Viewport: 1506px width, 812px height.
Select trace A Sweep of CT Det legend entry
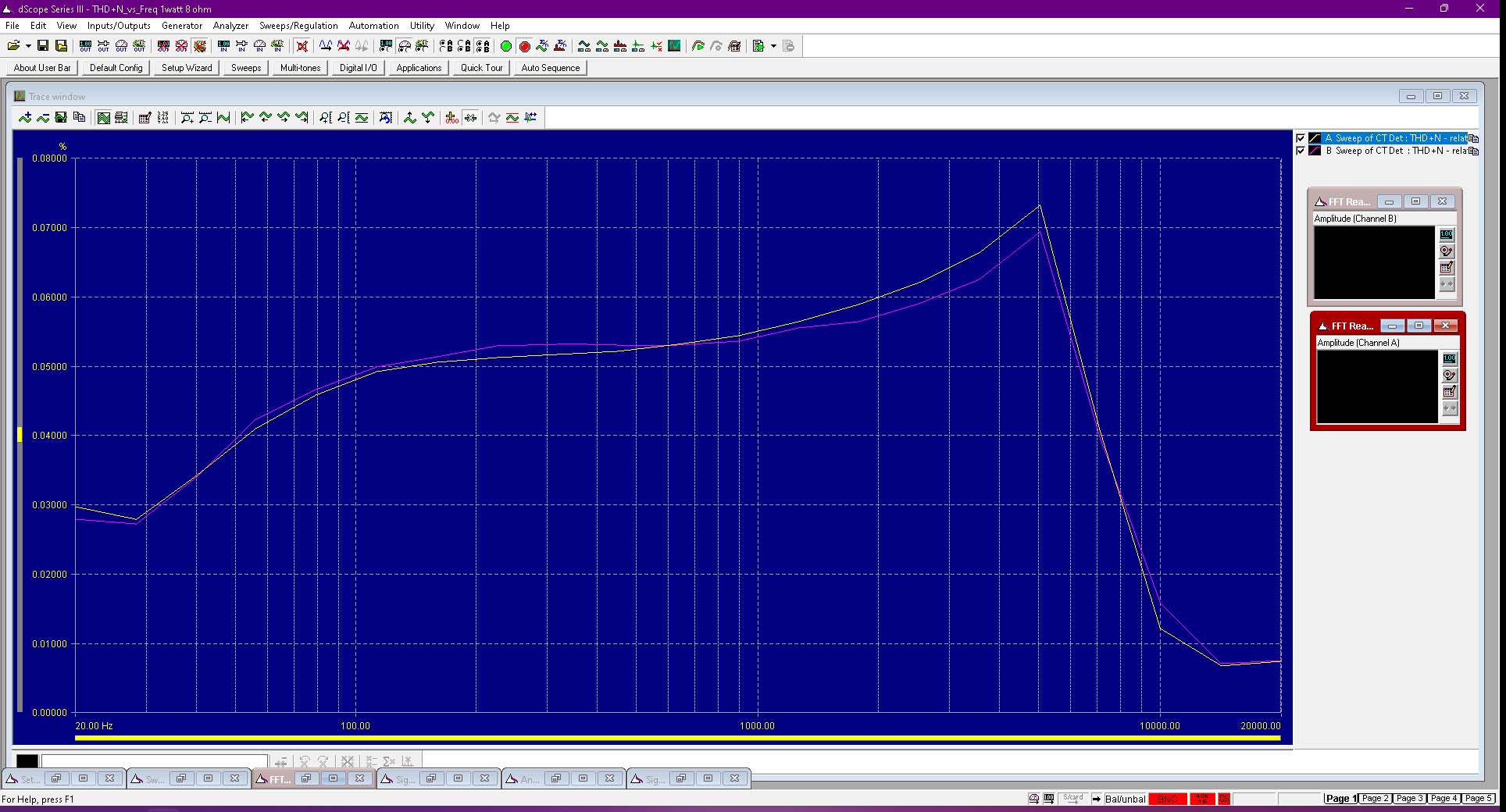click(1395, 138)
